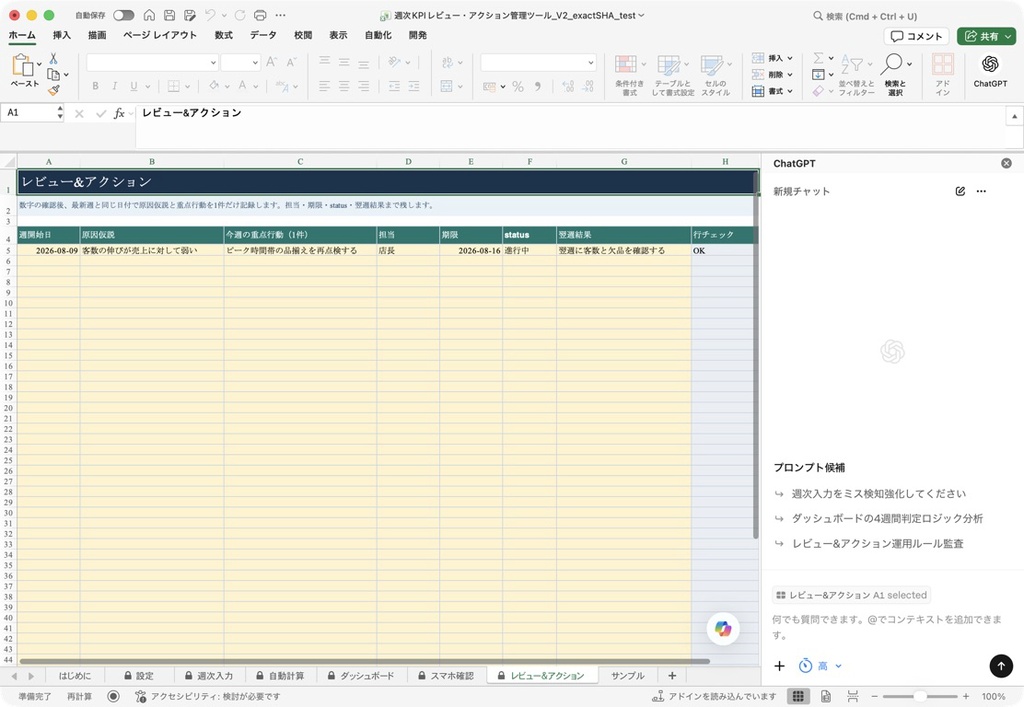Click the Conditional Formatting icon
The height and width of the screenshot is (707, 1024).
coord(626,65)
